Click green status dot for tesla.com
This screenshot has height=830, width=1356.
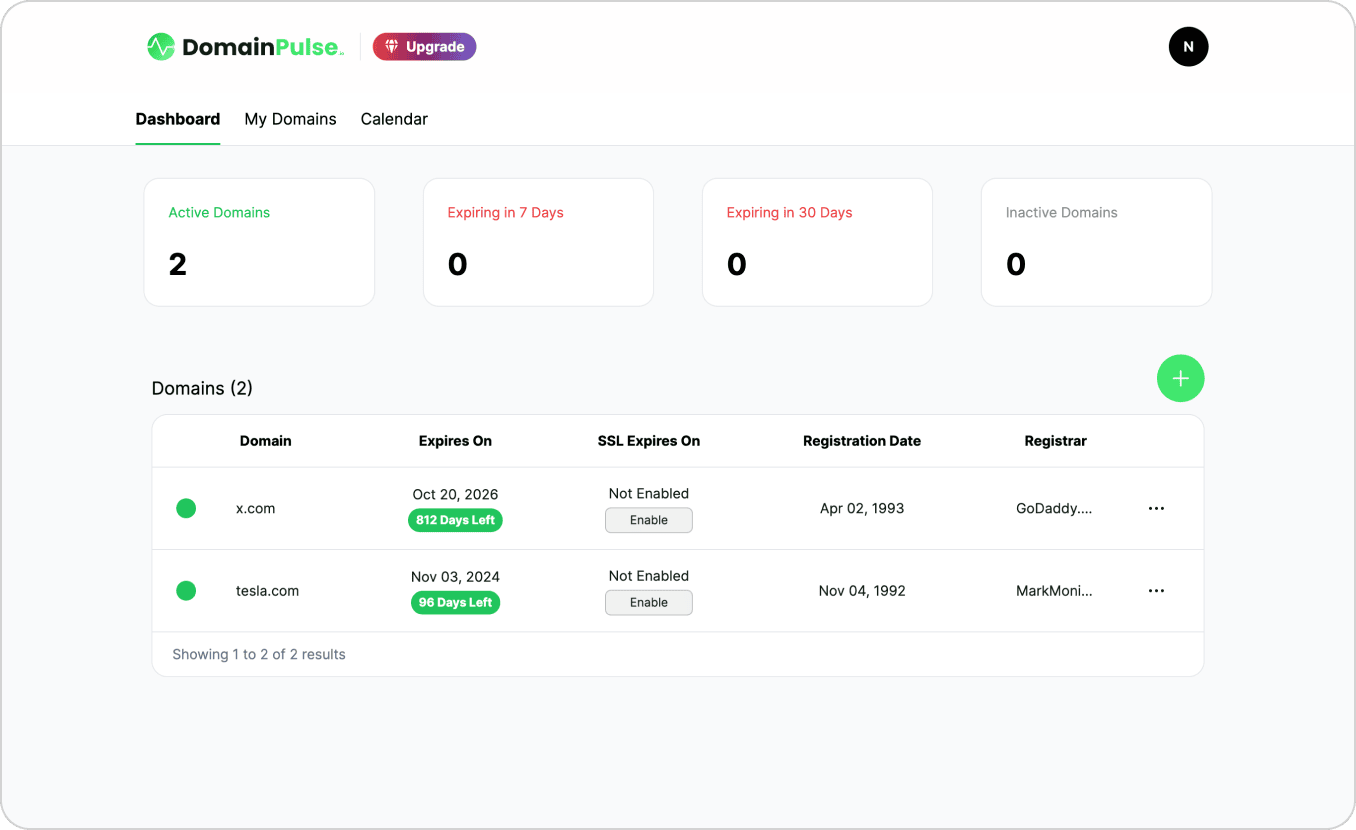(186, 591)
